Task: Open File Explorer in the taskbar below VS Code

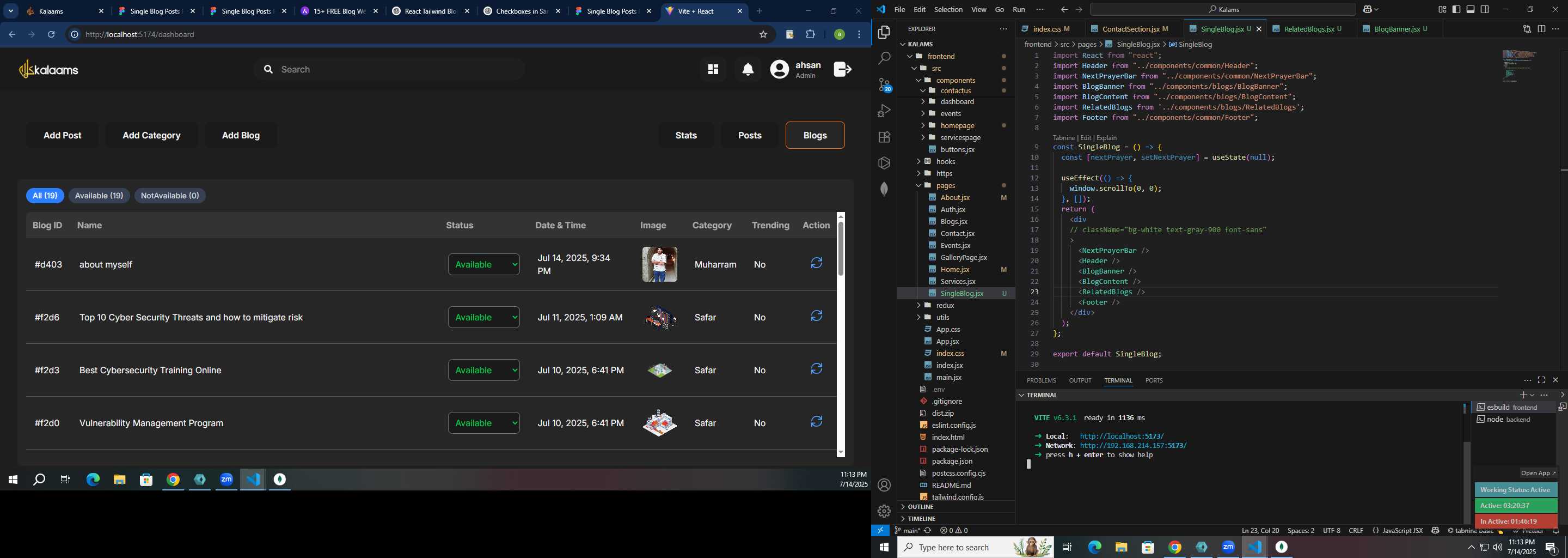Action: pyautogui.click(x=1121, y=547)
